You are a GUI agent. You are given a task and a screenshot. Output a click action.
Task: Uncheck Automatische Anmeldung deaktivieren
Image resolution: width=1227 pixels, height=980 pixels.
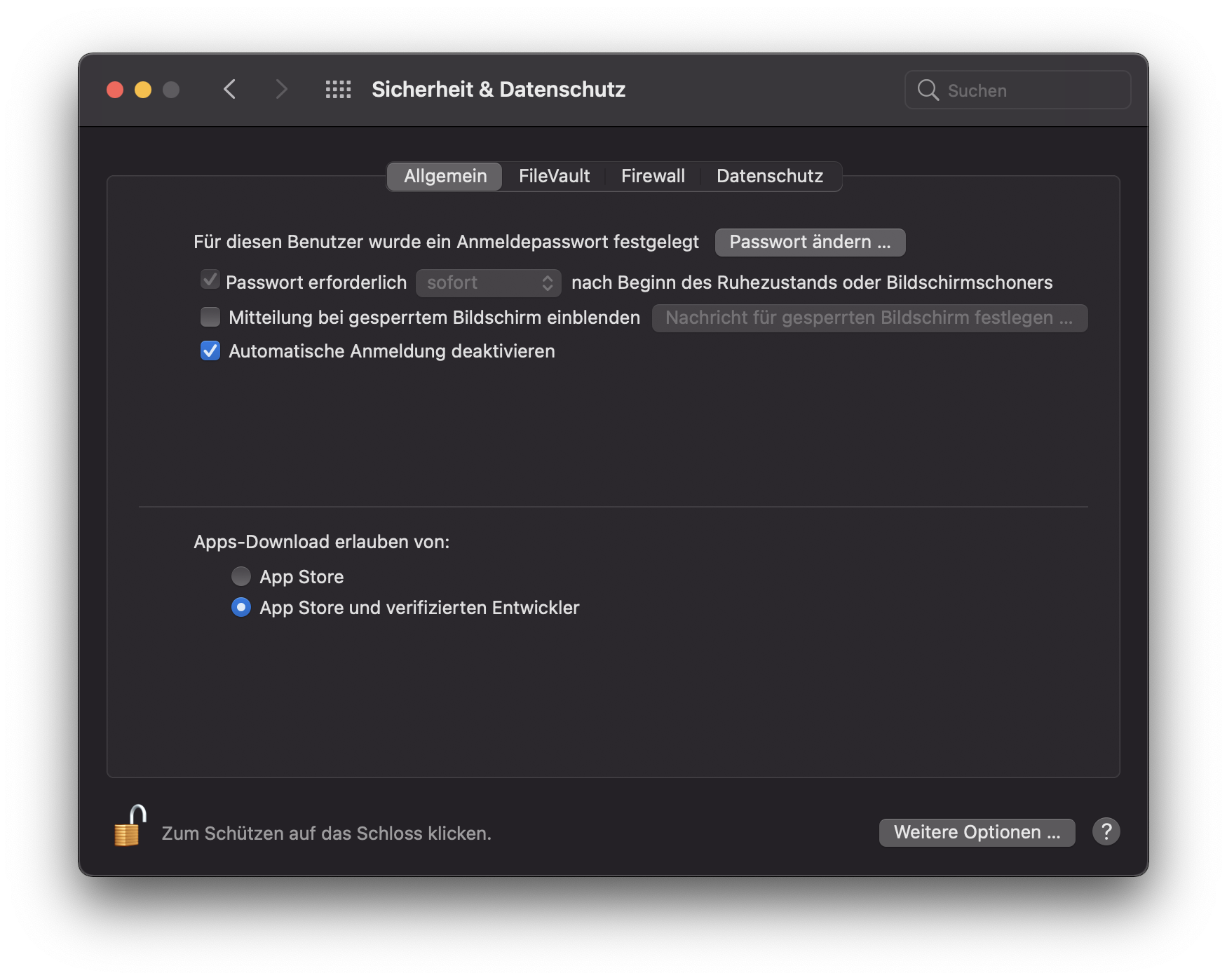210,351
